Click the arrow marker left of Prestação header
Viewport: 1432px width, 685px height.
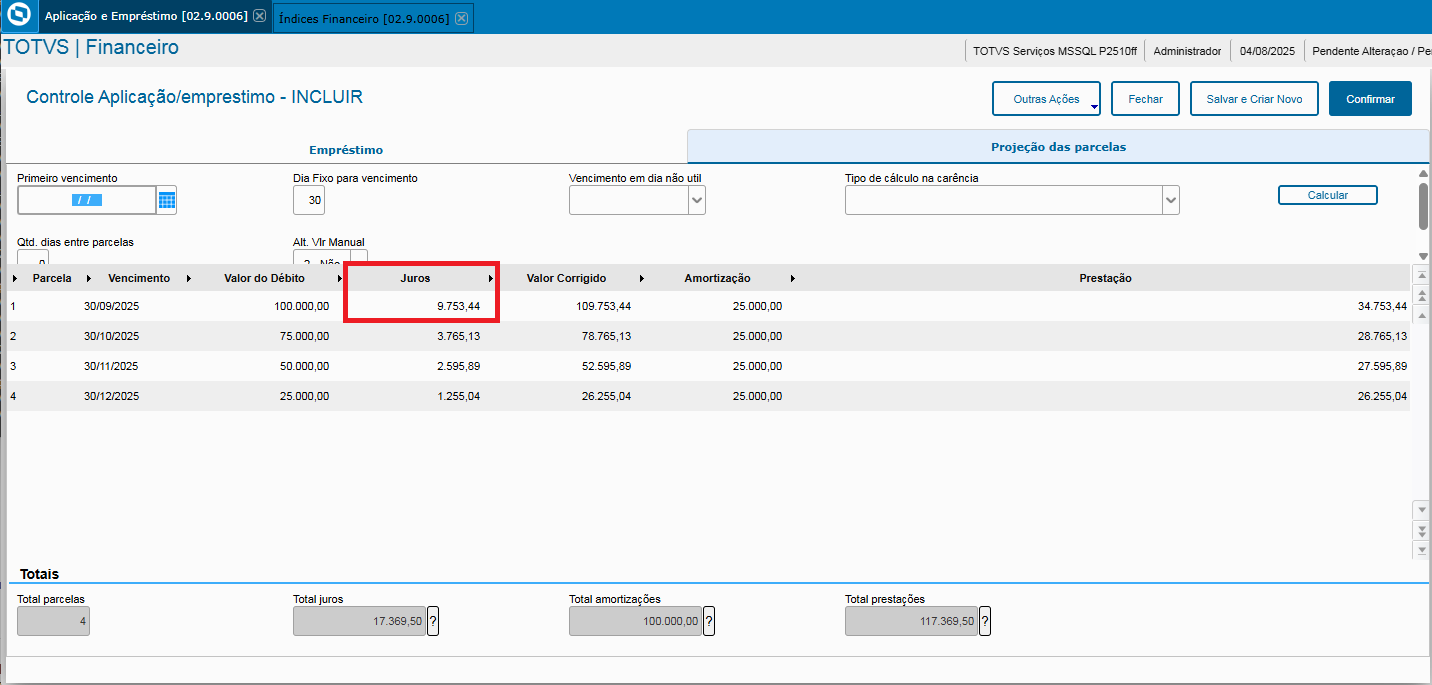coord(793,278)
